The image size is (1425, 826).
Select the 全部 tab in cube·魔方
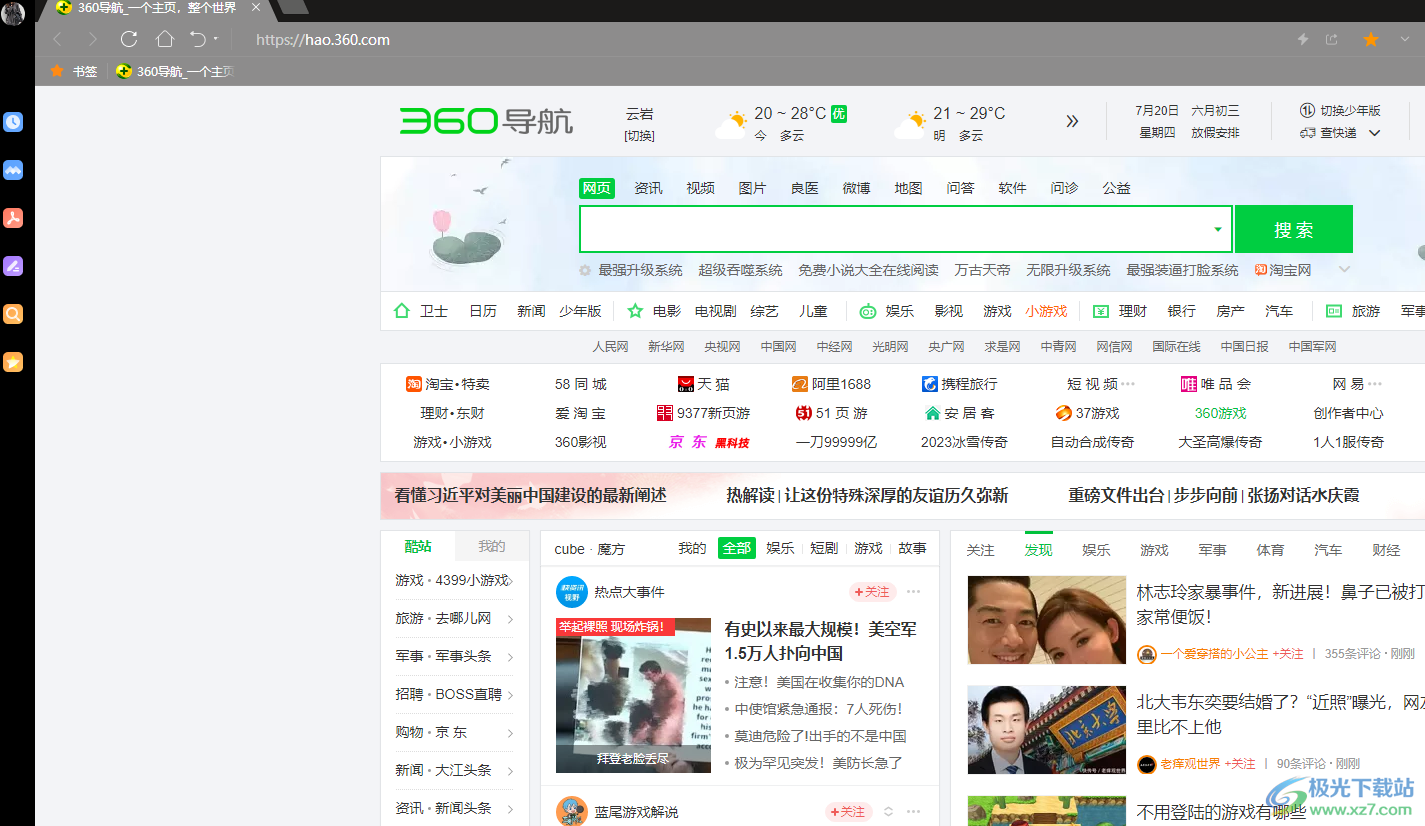tap(737, 548)
